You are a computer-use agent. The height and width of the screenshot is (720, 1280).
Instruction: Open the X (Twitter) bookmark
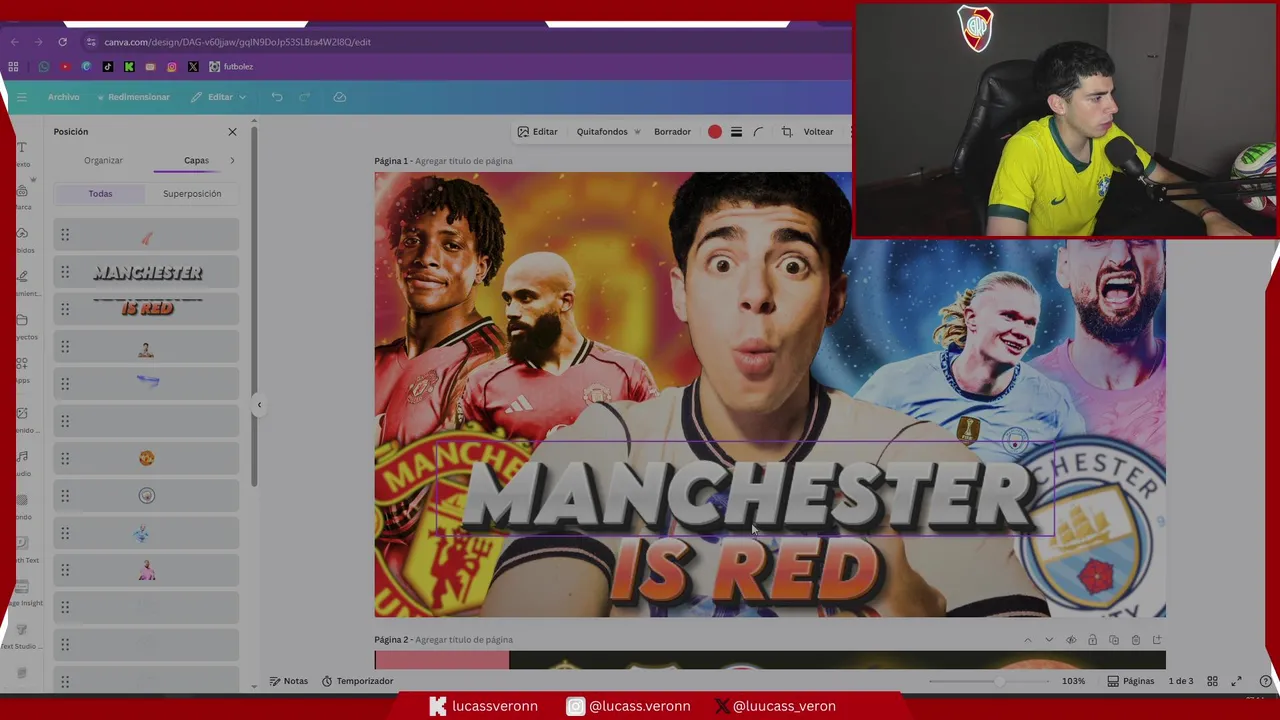(193, 67)
